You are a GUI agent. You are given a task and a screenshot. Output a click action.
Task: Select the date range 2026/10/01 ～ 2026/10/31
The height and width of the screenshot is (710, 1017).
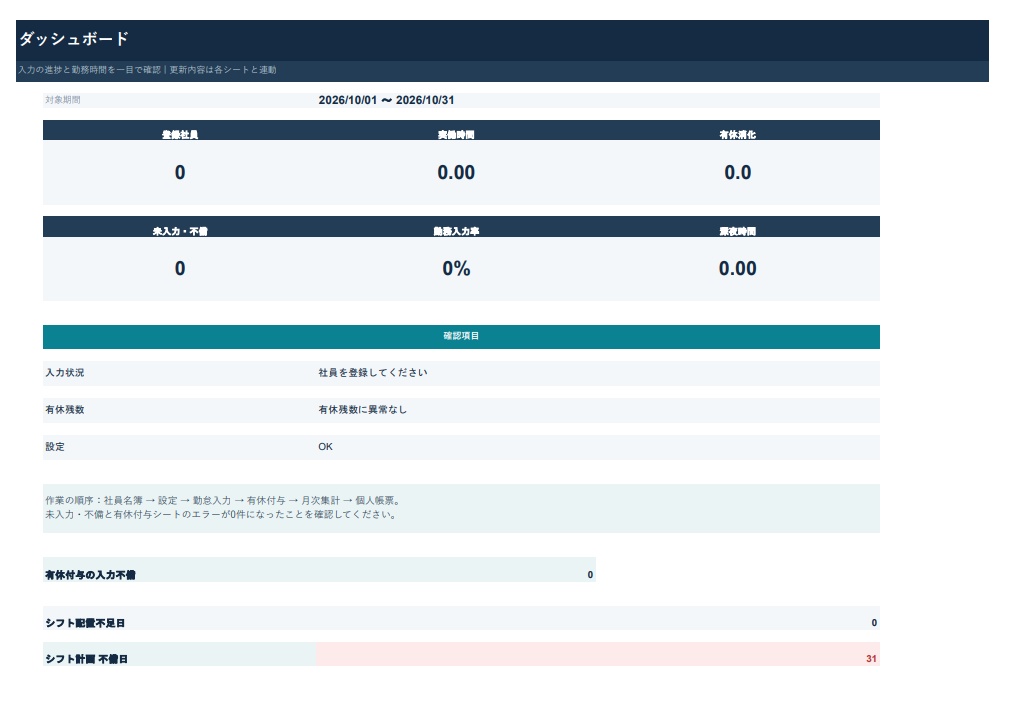tap(387, 101)
